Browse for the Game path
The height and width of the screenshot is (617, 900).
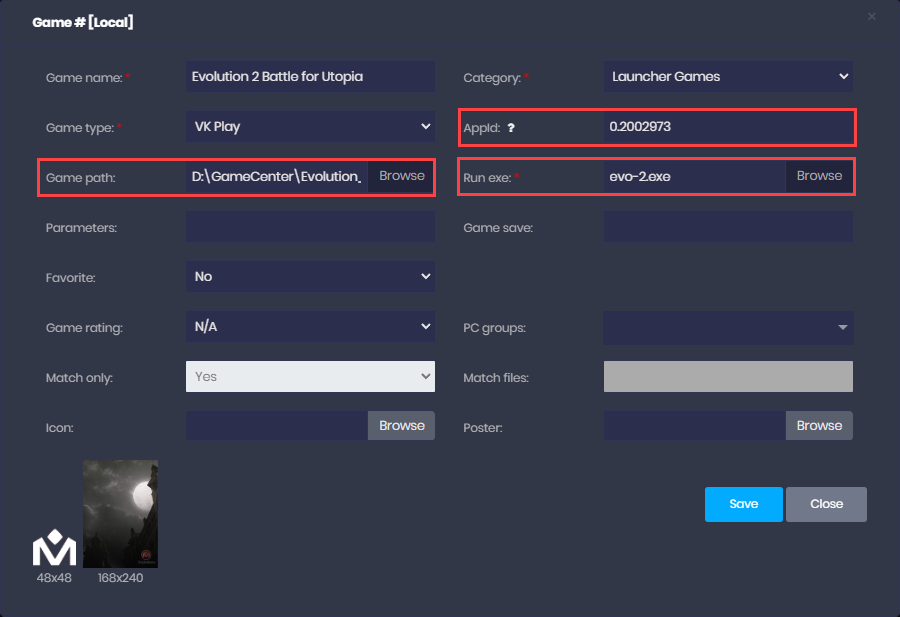tap(401, 176)
